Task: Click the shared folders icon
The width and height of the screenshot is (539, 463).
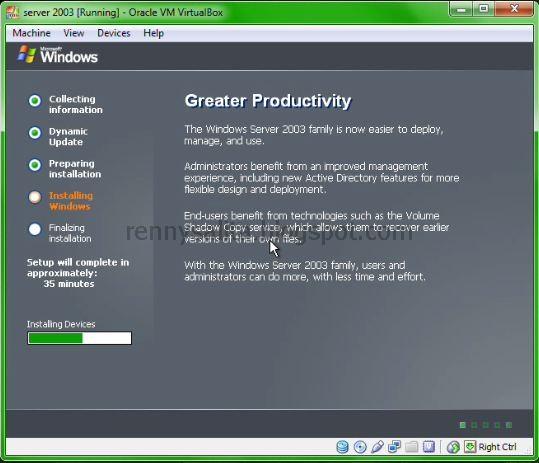Action: 411,447
